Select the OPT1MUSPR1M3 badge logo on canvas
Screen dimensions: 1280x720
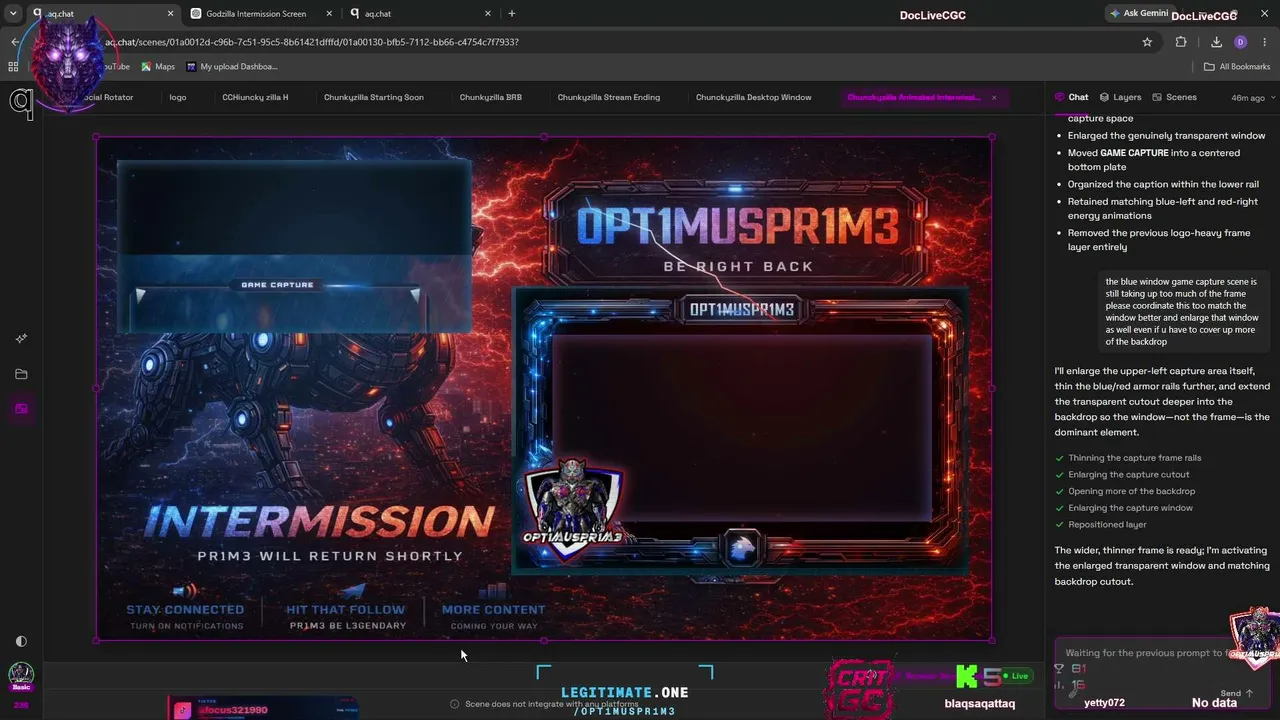pos(572,510)
